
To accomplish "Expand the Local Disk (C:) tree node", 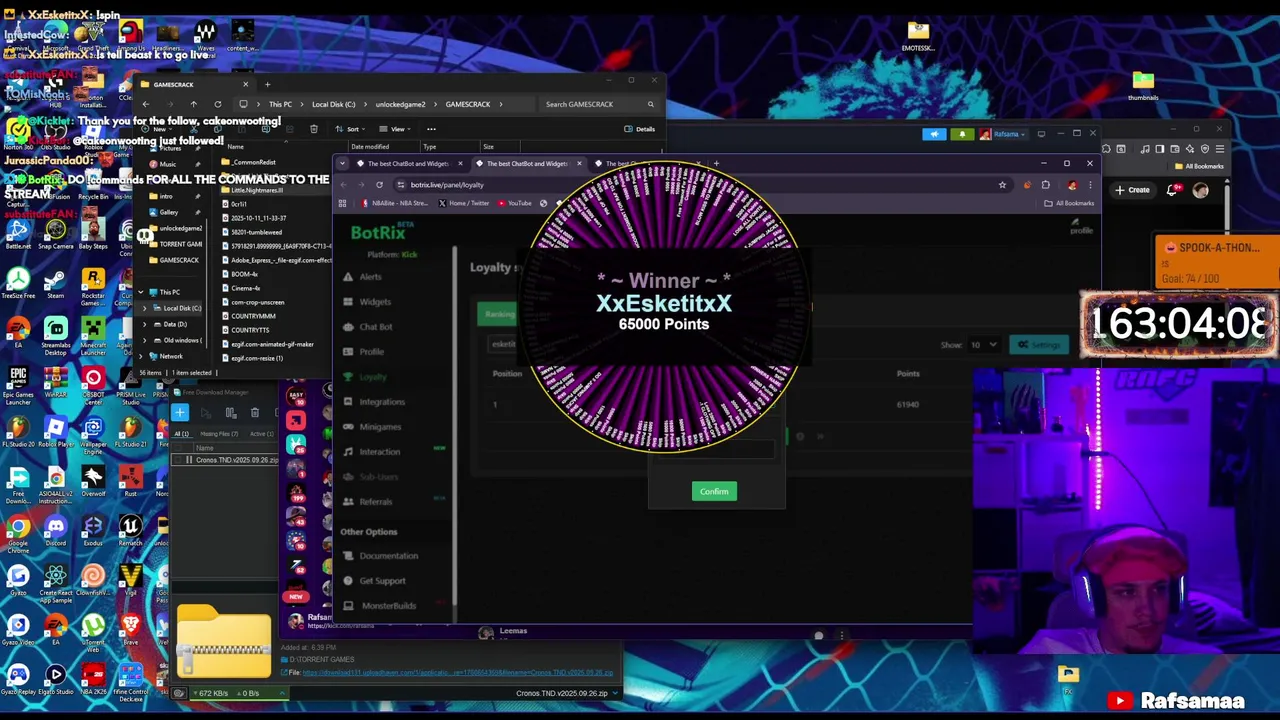I will (x=144, y=308).
